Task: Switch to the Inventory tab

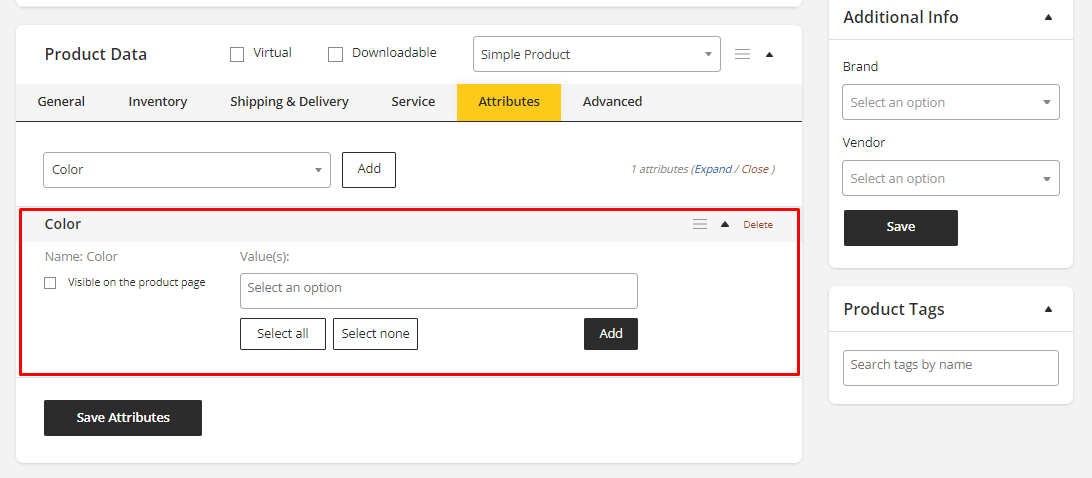Action: click(157, 102)
